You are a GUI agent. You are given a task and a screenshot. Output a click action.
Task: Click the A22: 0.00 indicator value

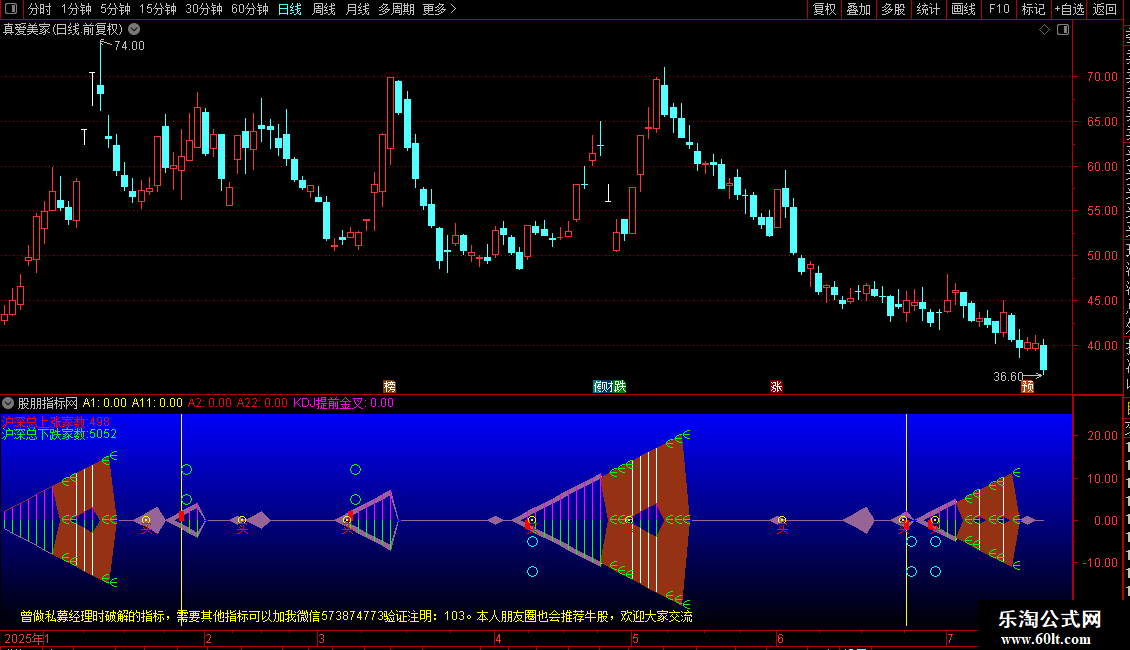262,403
